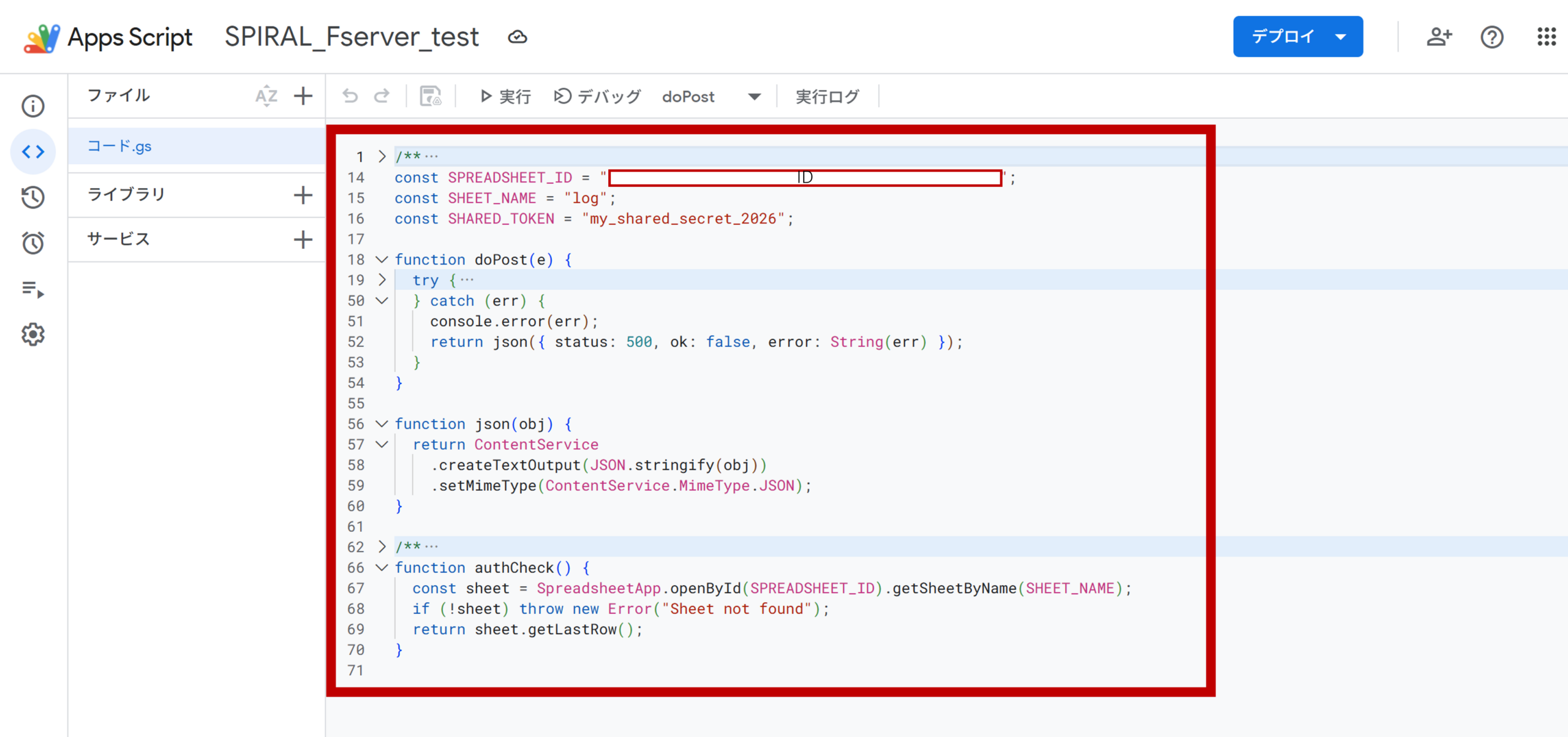Viewport: 1568px width, 737px height.
Task: Select the コード.gs file
Action: (x=120, y=146)
